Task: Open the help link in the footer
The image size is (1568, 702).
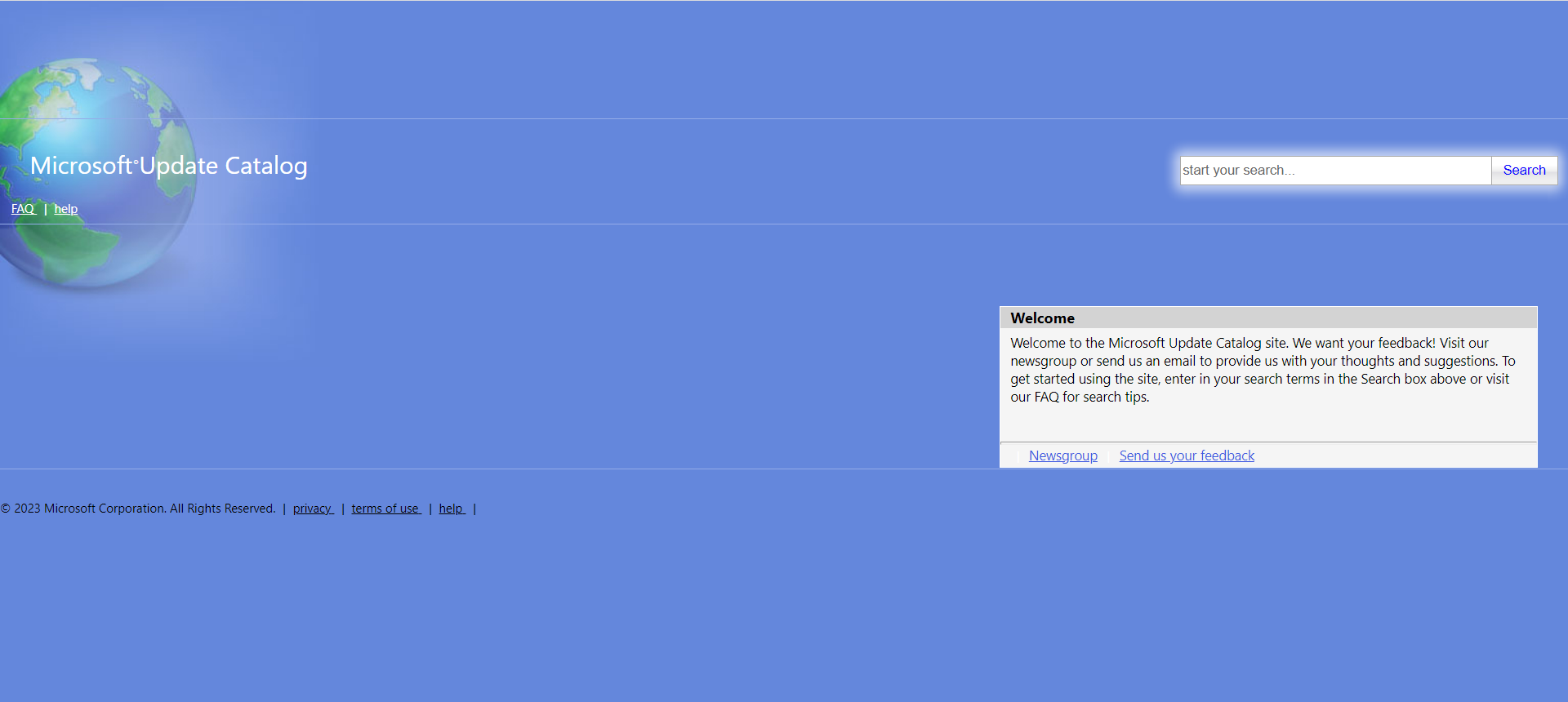Action: click(452, 509)
